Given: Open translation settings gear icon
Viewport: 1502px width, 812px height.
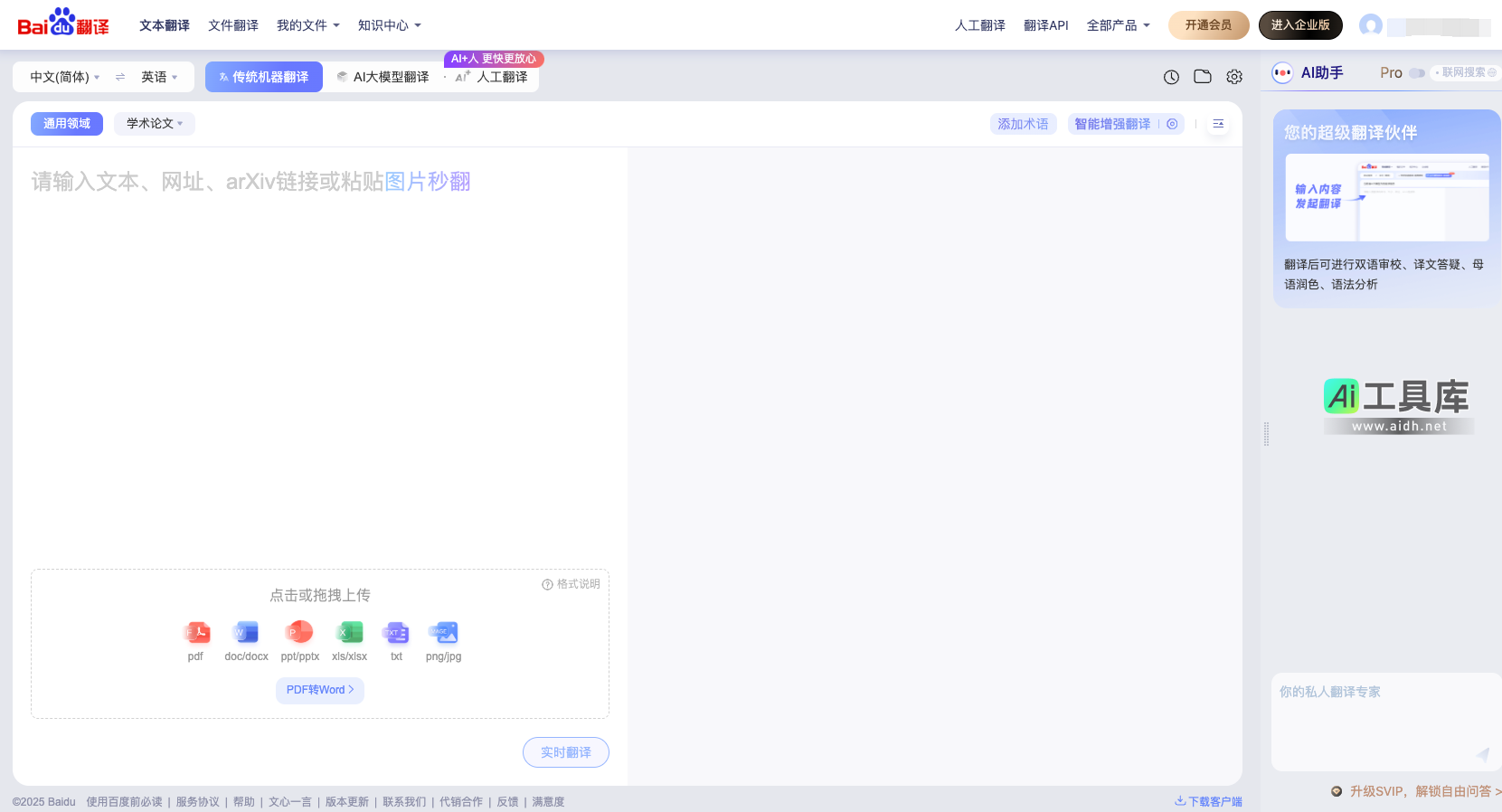Looking at the screenshot, I should pyautogui.click(x=1234, y=77).
